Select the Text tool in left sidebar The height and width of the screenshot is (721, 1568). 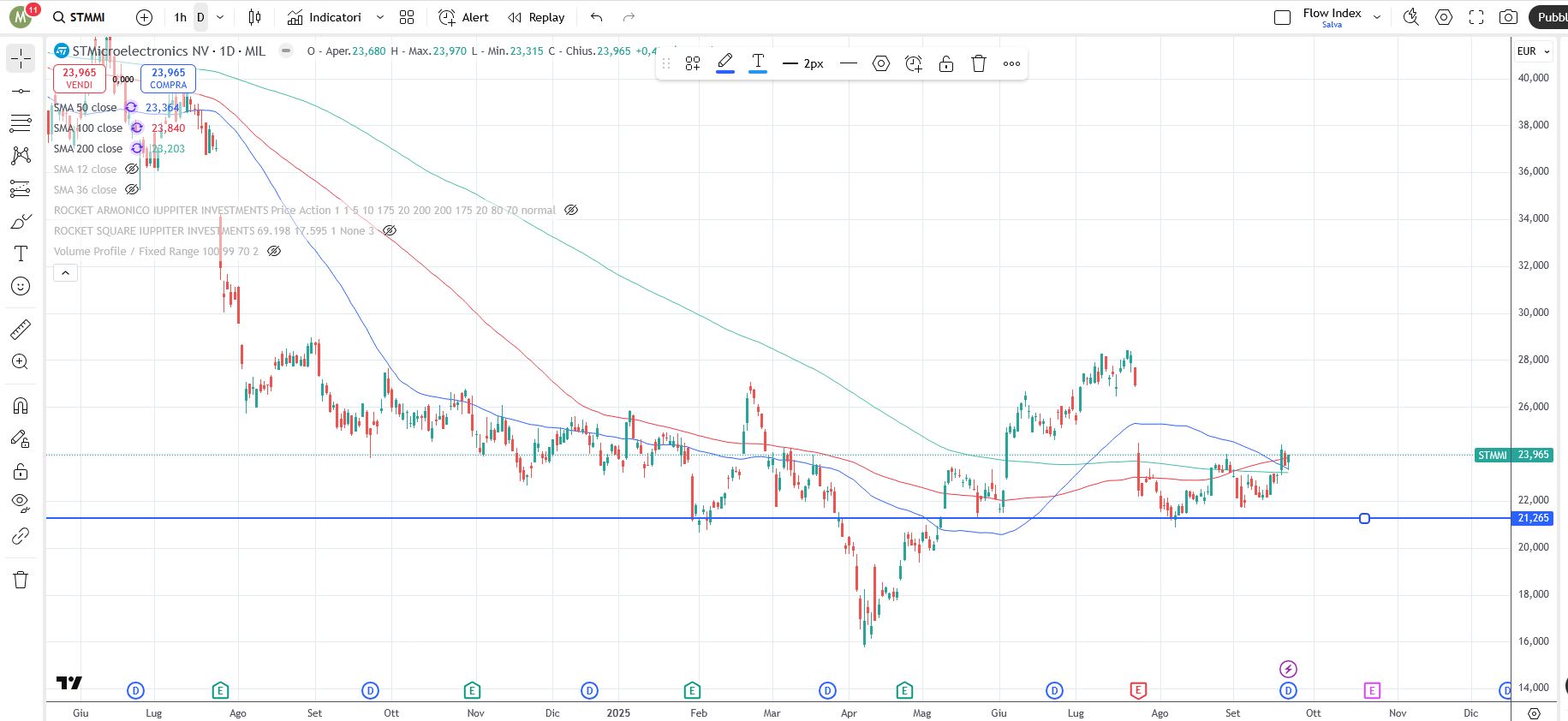coord(21,253)
